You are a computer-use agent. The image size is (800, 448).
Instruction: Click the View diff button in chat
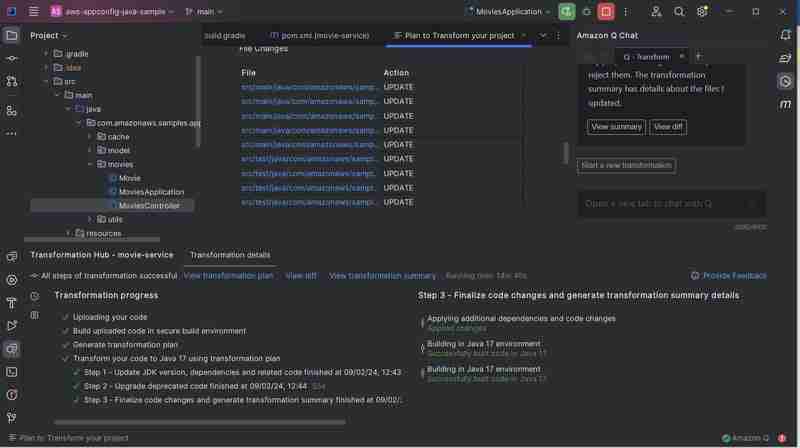(x=668, y=127)
